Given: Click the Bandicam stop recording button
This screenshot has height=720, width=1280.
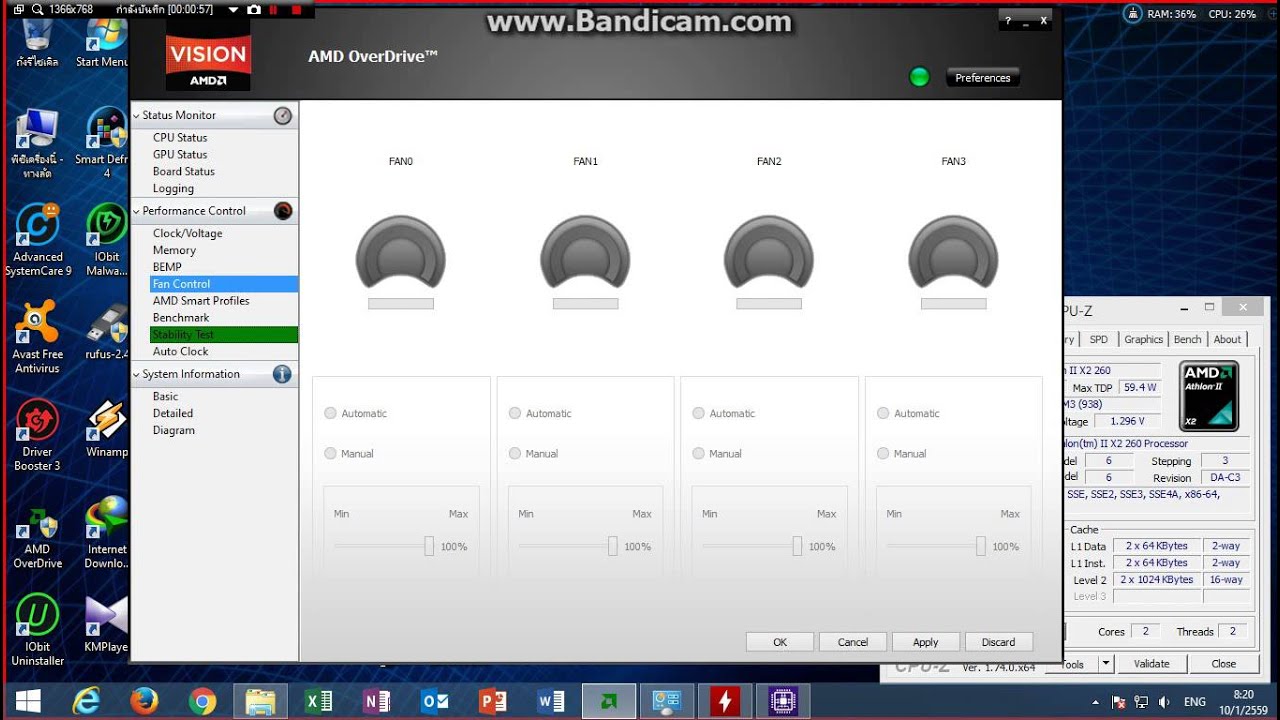Looking at the screenshot, I should (x=295, y=10).
